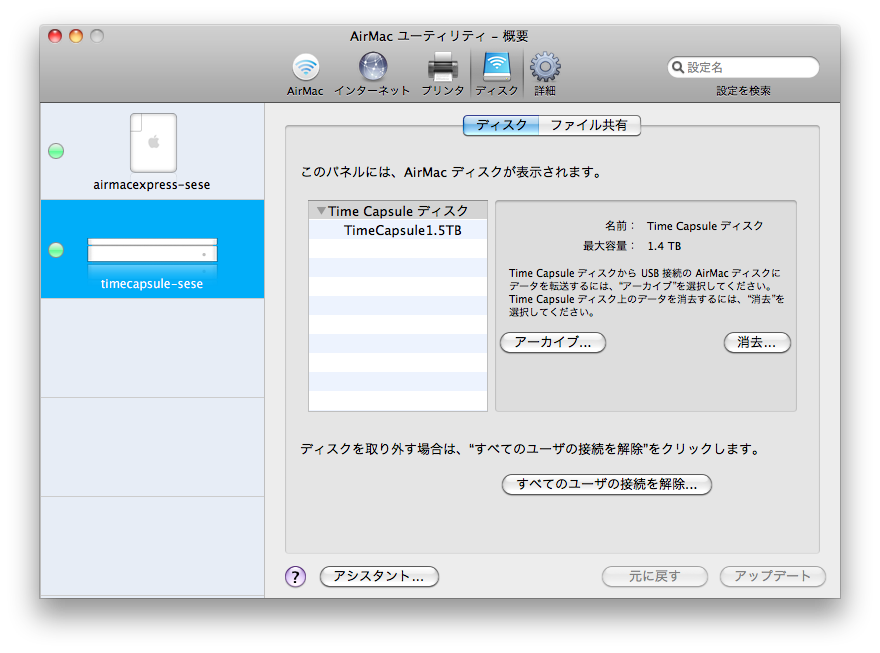Click the timecapsule-sese label
The image size is (880, 653).
(x=152, y=283)
